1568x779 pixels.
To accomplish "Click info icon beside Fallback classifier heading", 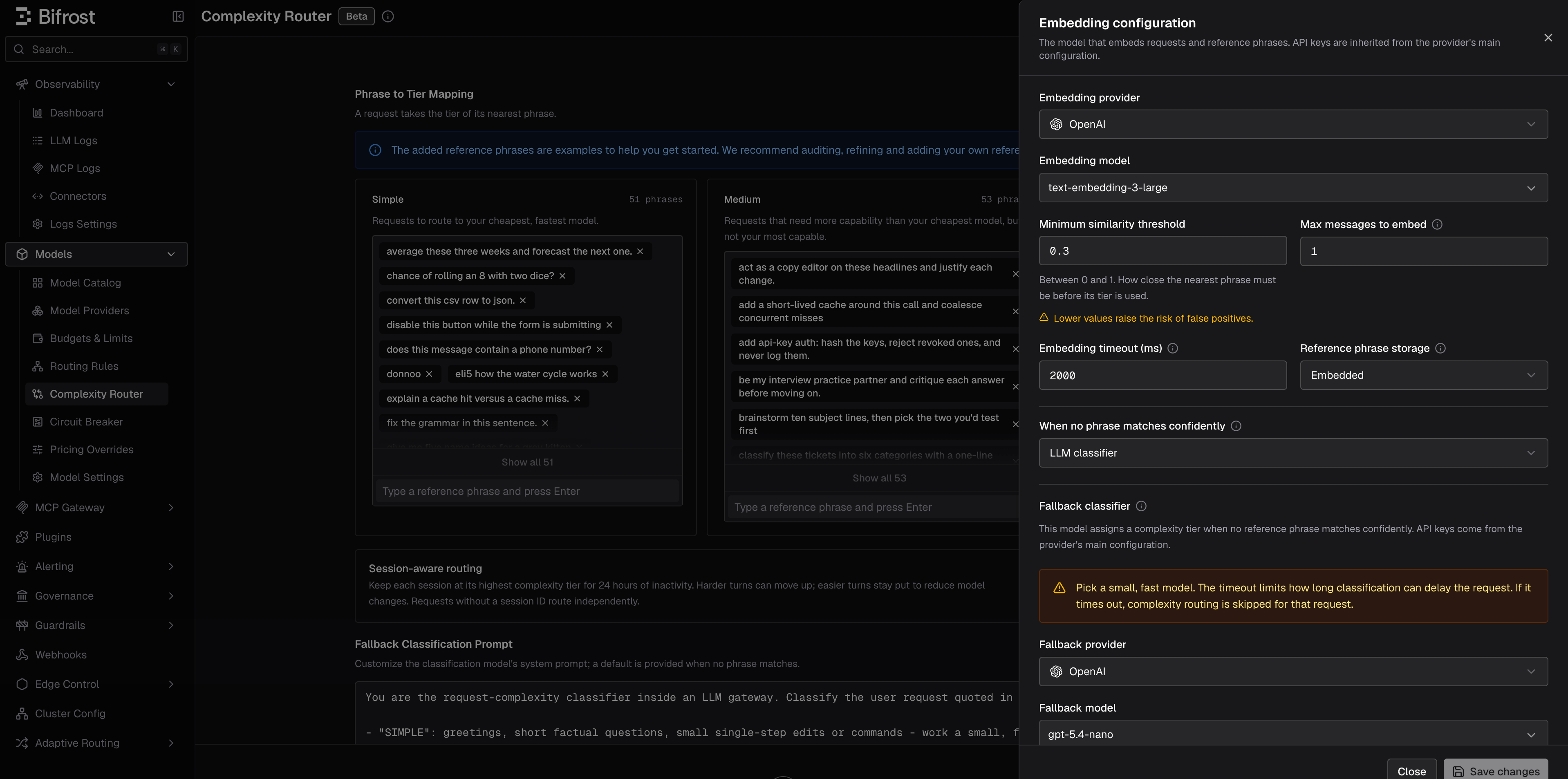I will (x=1141, y=506).
